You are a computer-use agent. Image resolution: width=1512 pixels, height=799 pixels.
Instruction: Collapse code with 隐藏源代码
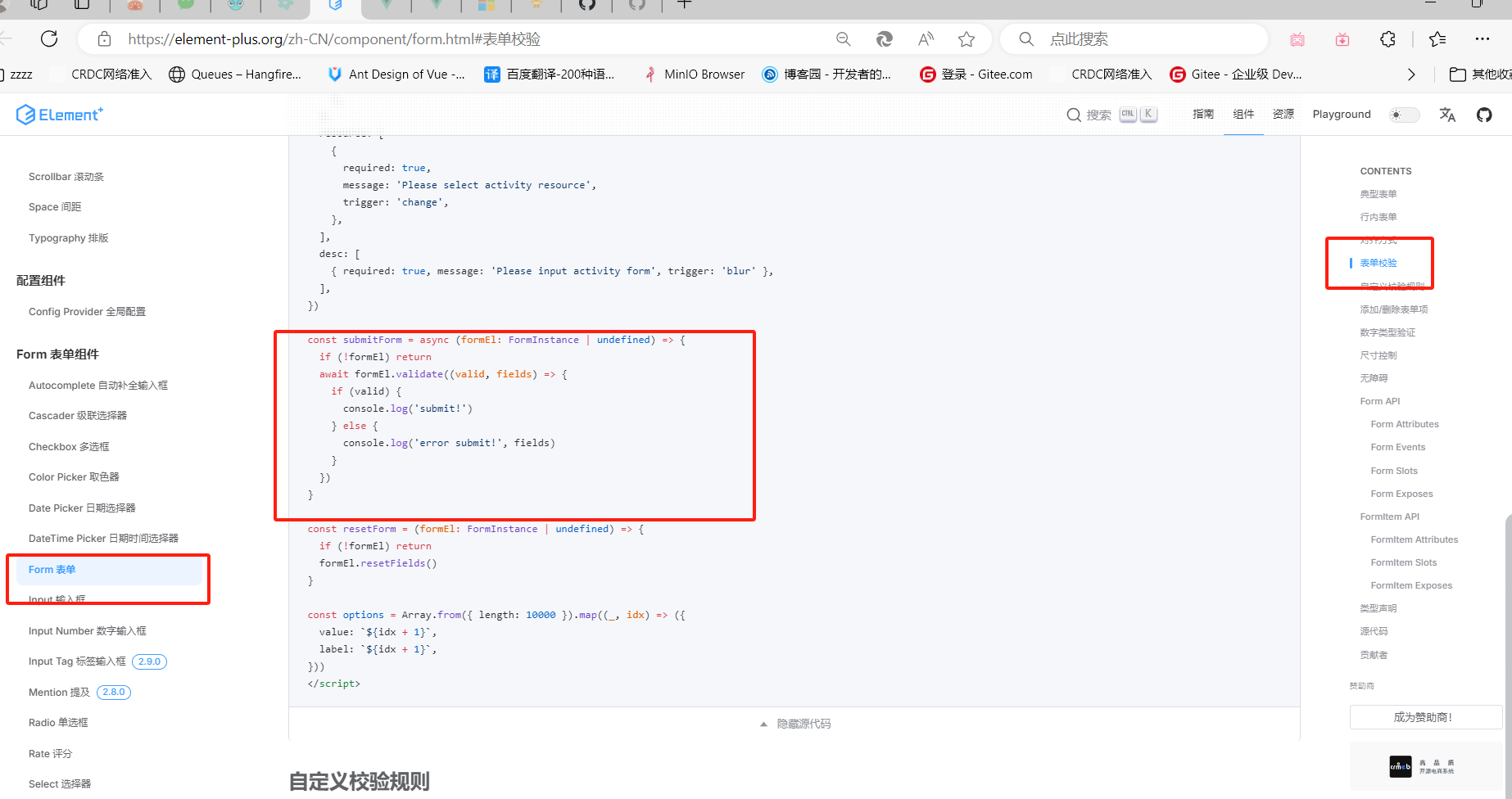[794, 724]
